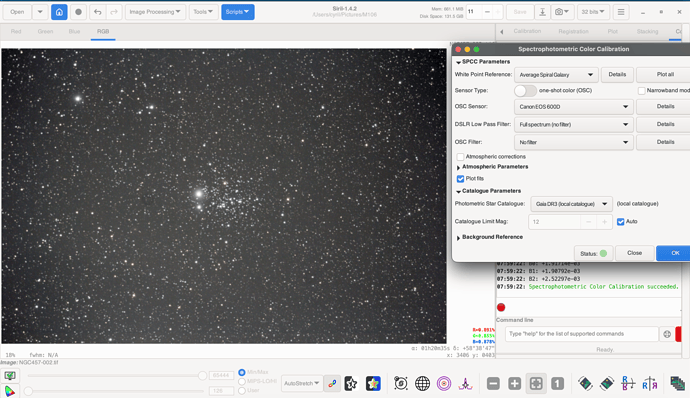The height and width of the screenshot is (398, 690).
Task: Select the MIPS-LO/HI radio button
Action: click(x=242, y=381)
